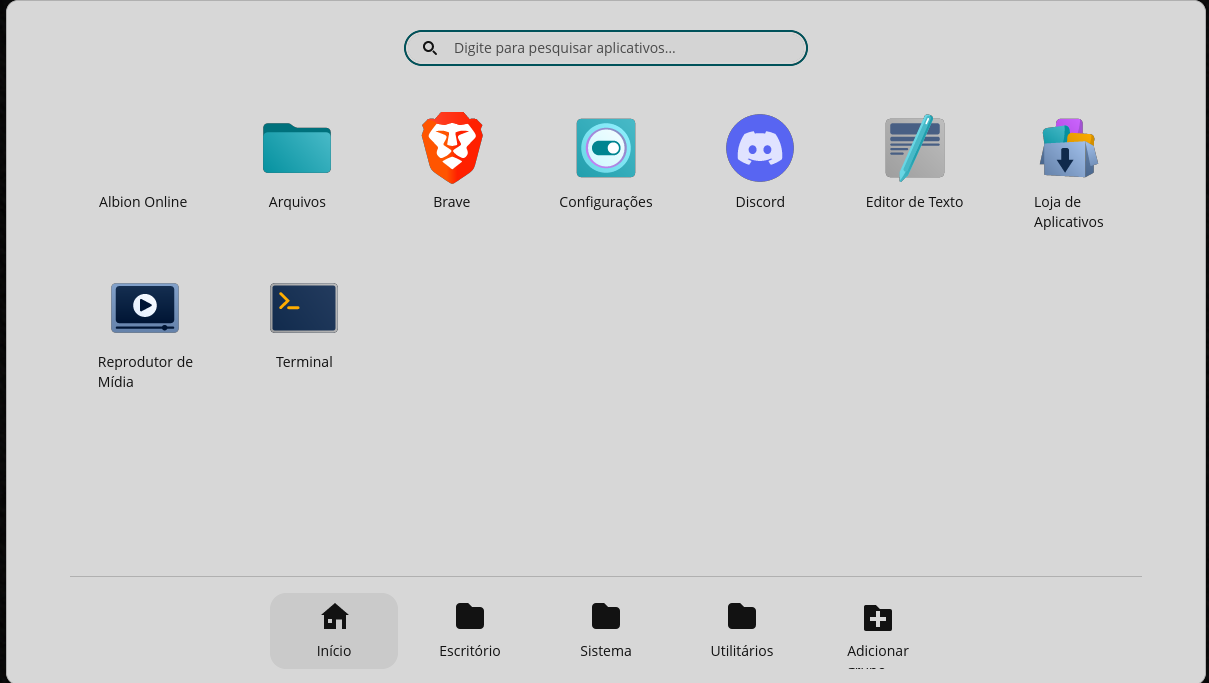Image resolution: width=1209 pixels, height=683 pixels.
Task: Open the Arquivos file manager icon
Action: point(297,148)
